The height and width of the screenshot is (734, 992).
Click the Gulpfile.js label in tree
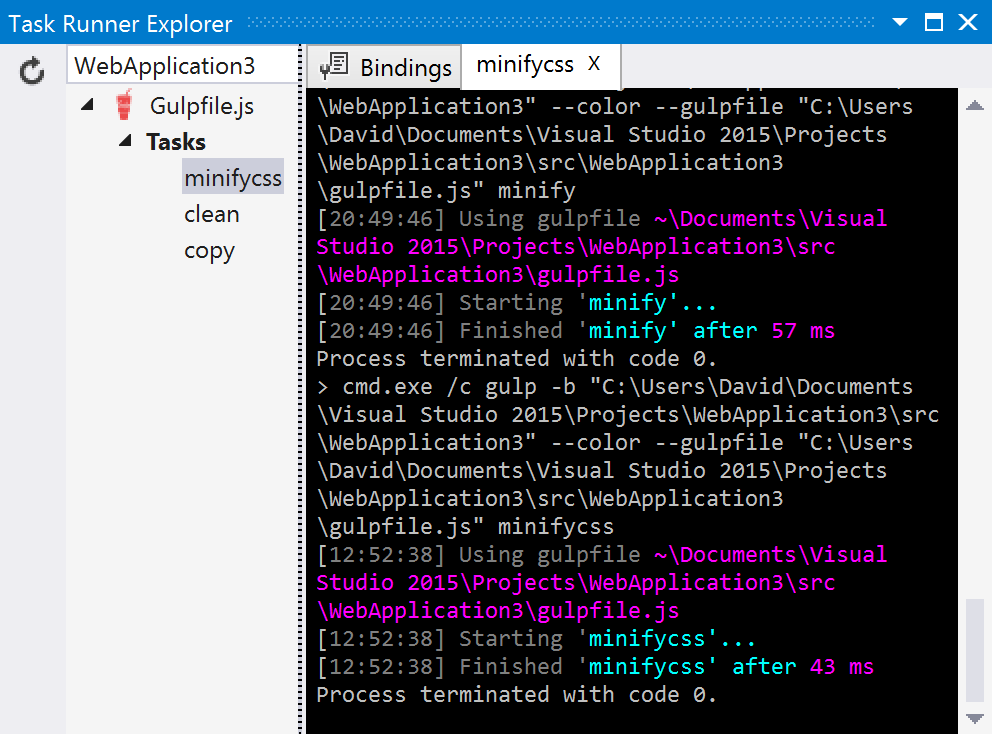click(x=202, y=106)
